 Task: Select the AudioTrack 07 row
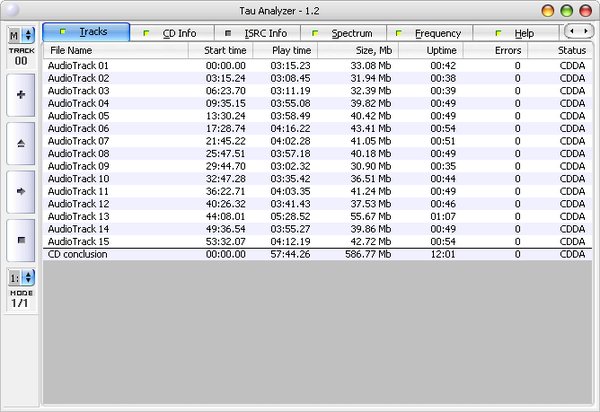(318, 141)
